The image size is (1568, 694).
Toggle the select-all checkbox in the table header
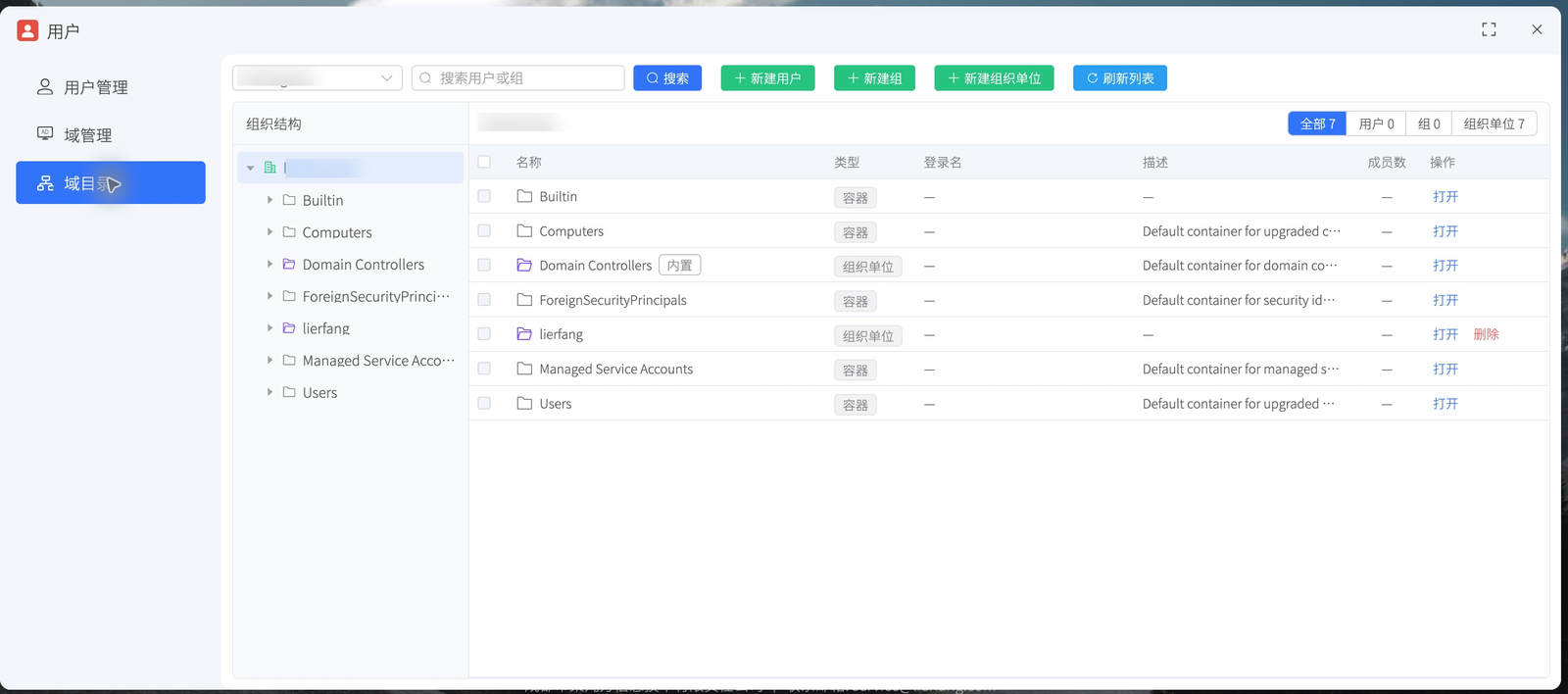coord(484,162)
